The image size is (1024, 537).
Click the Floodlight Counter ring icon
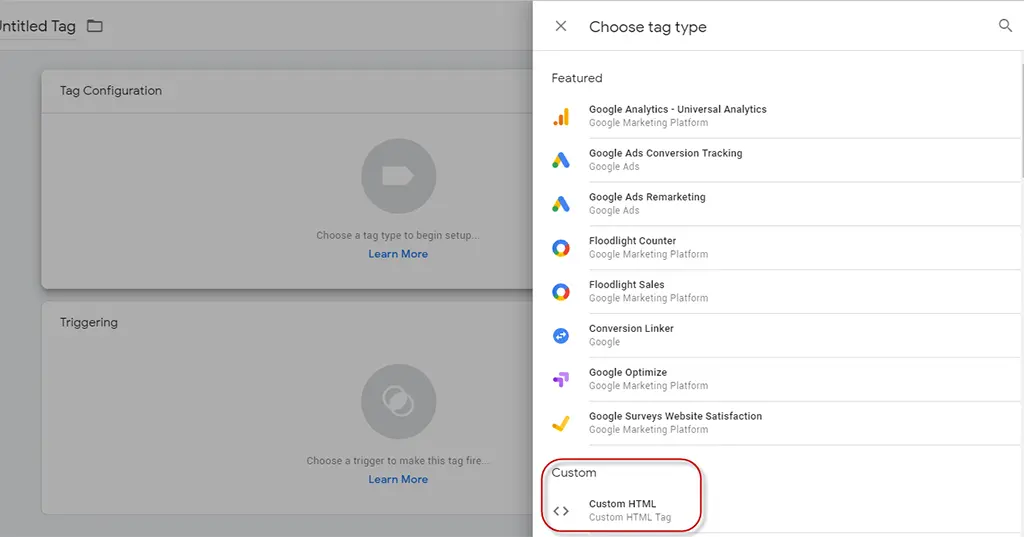(561, 248)
